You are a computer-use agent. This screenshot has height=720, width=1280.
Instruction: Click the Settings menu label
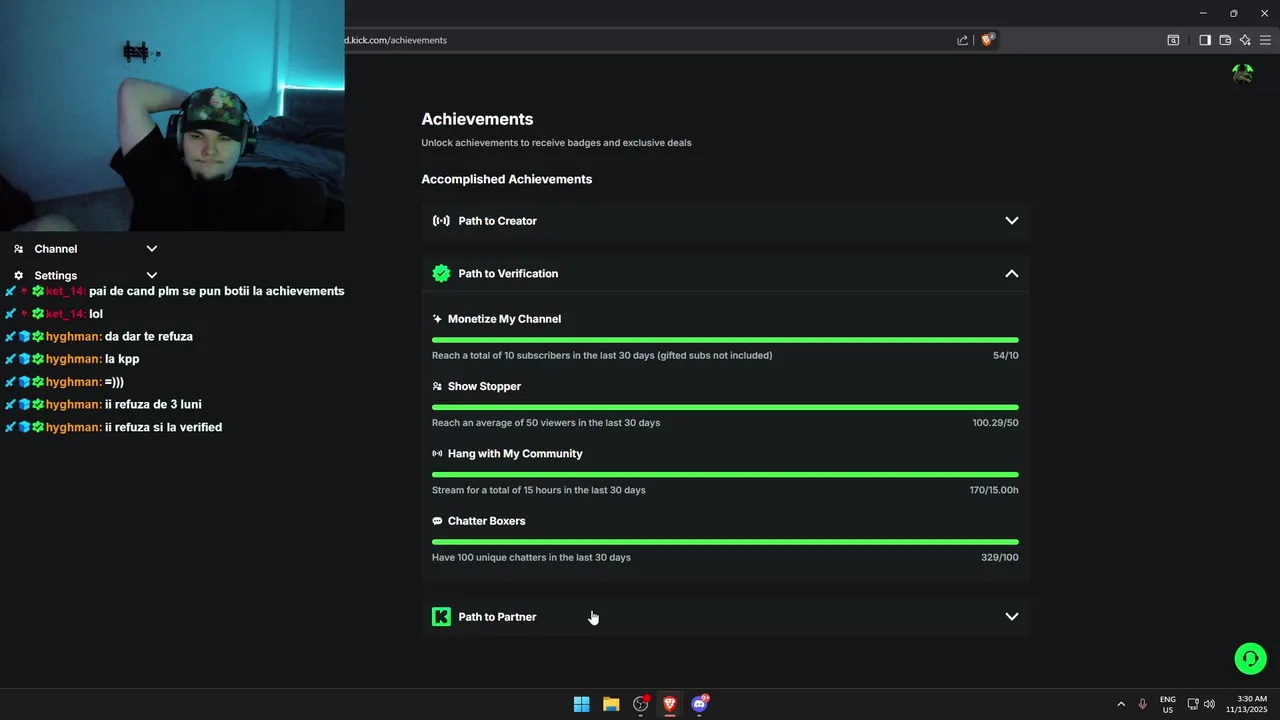click(56, 275)
